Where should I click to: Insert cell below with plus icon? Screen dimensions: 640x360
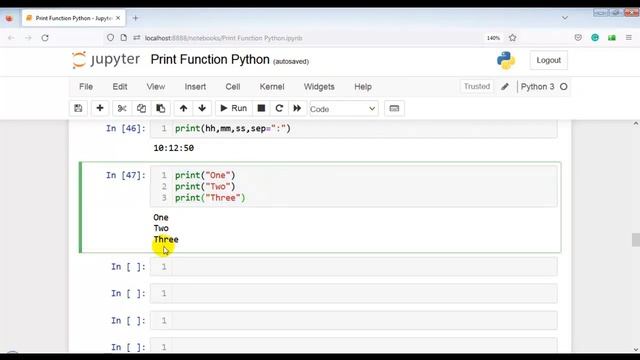[x=100, y=109]
